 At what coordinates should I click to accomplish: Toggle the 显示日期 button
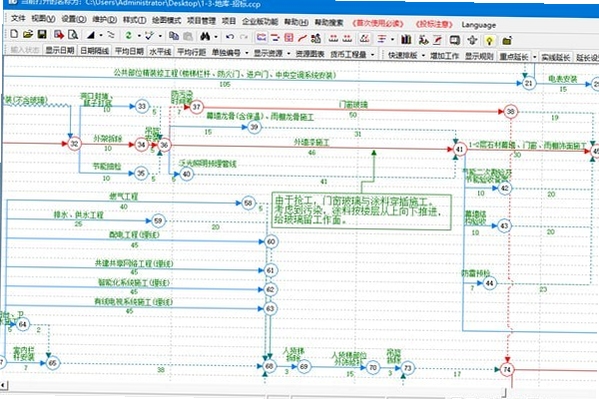60,50
